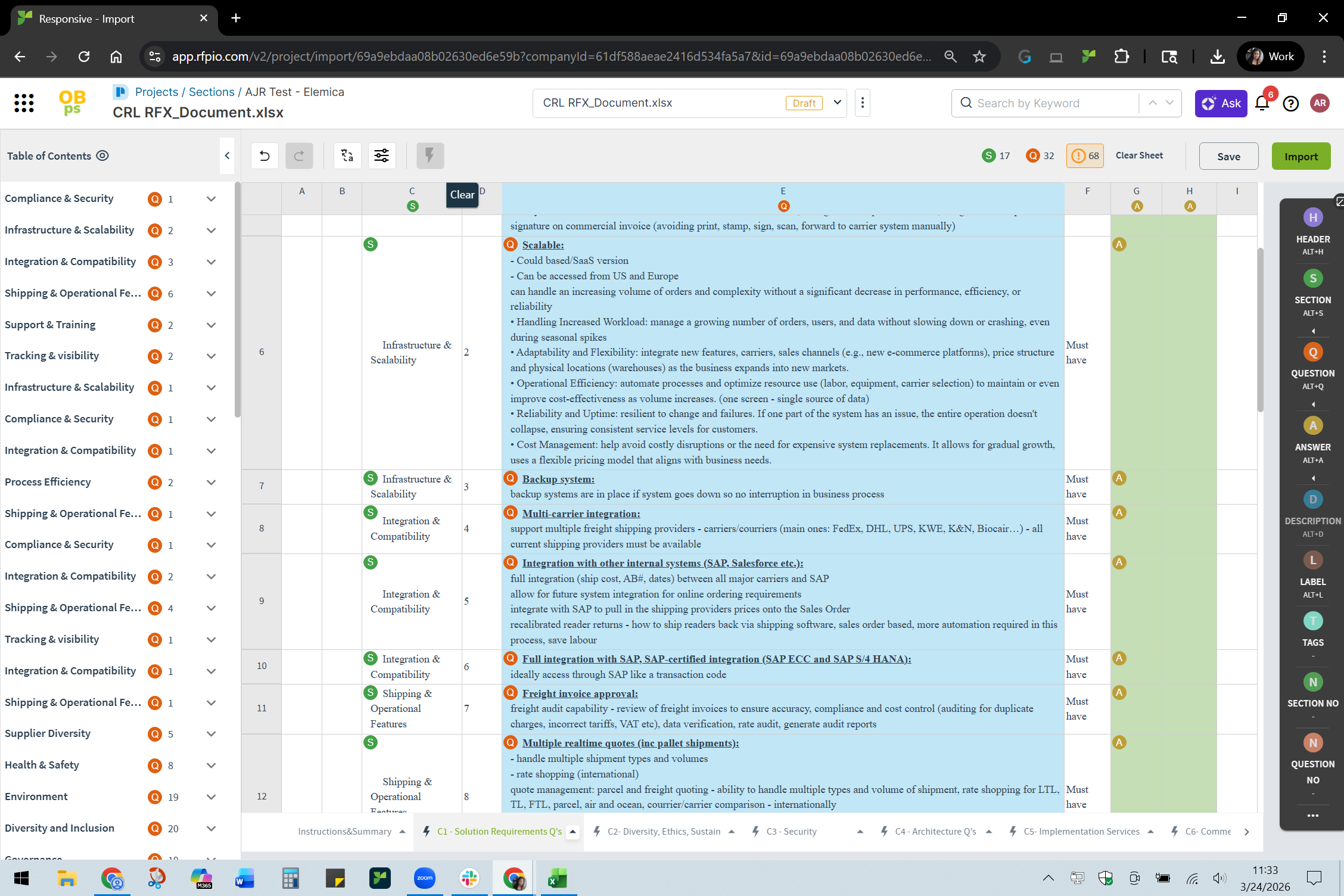
Task: Select the LABEL marker tool
Action: [1312, 574]
